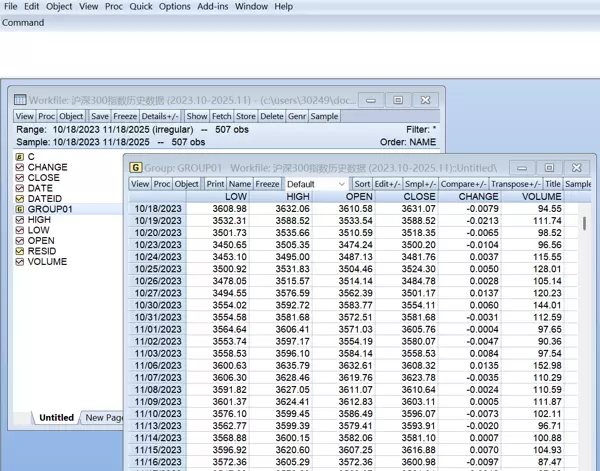Click the Sort button in group toolbar

pyautogui.click(x=362, y=184)
